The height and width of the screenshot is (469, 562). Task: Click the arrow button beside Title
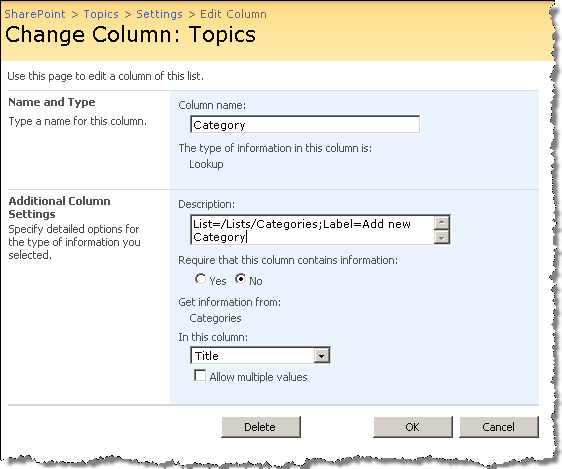[x=322, y=356]
